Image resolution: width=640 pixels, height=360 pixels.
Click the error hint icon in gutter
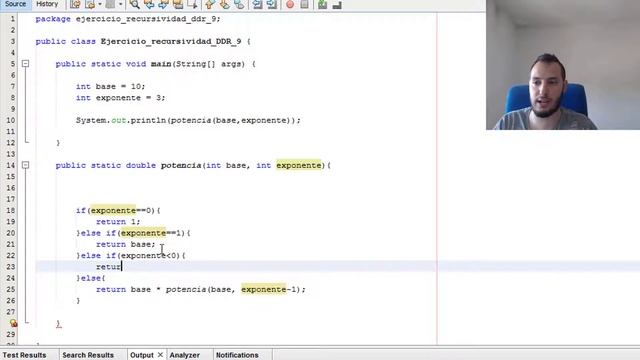pos(13,323)
